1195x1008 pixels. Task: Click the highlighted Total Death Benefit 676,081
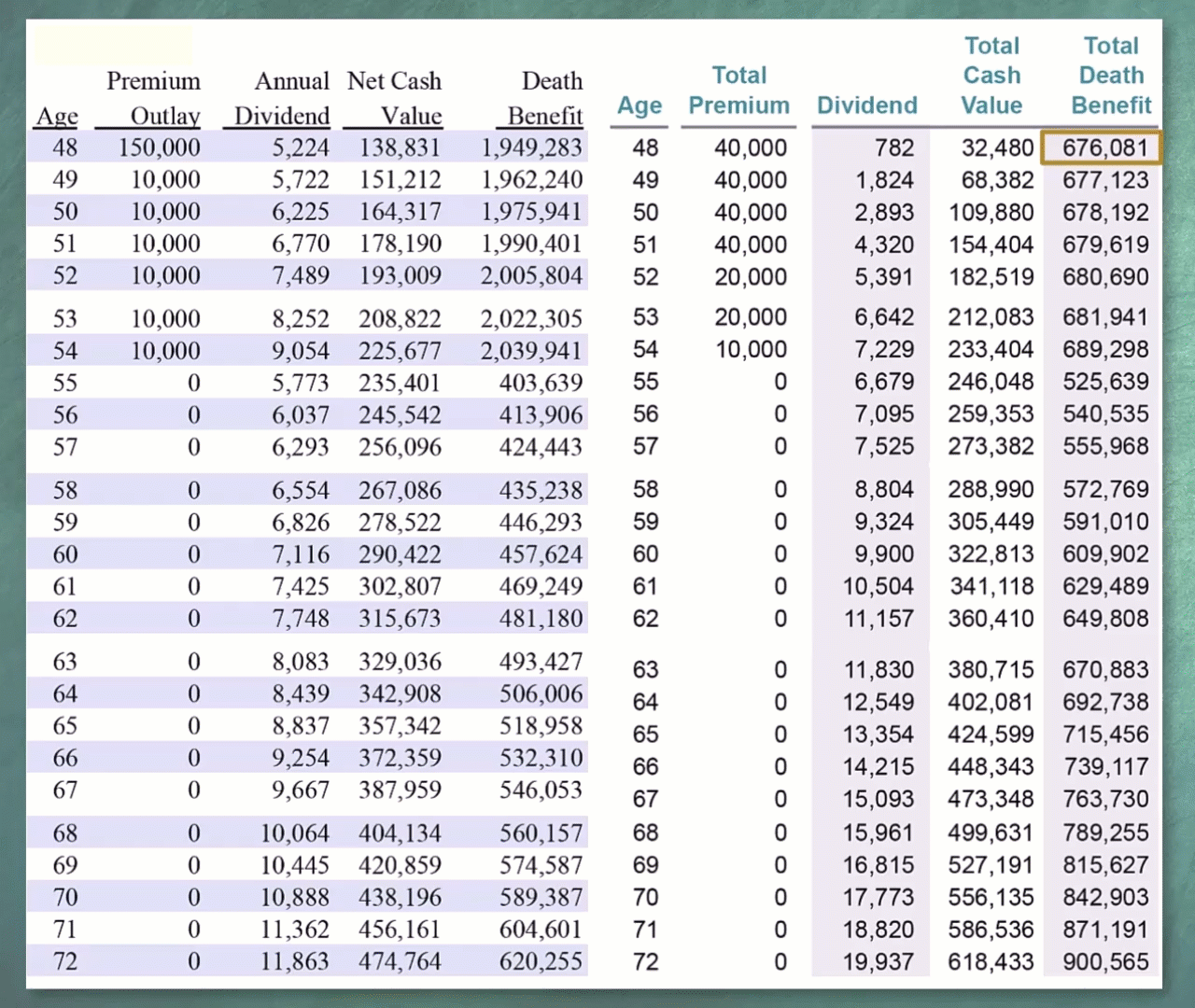point(1101,147)
